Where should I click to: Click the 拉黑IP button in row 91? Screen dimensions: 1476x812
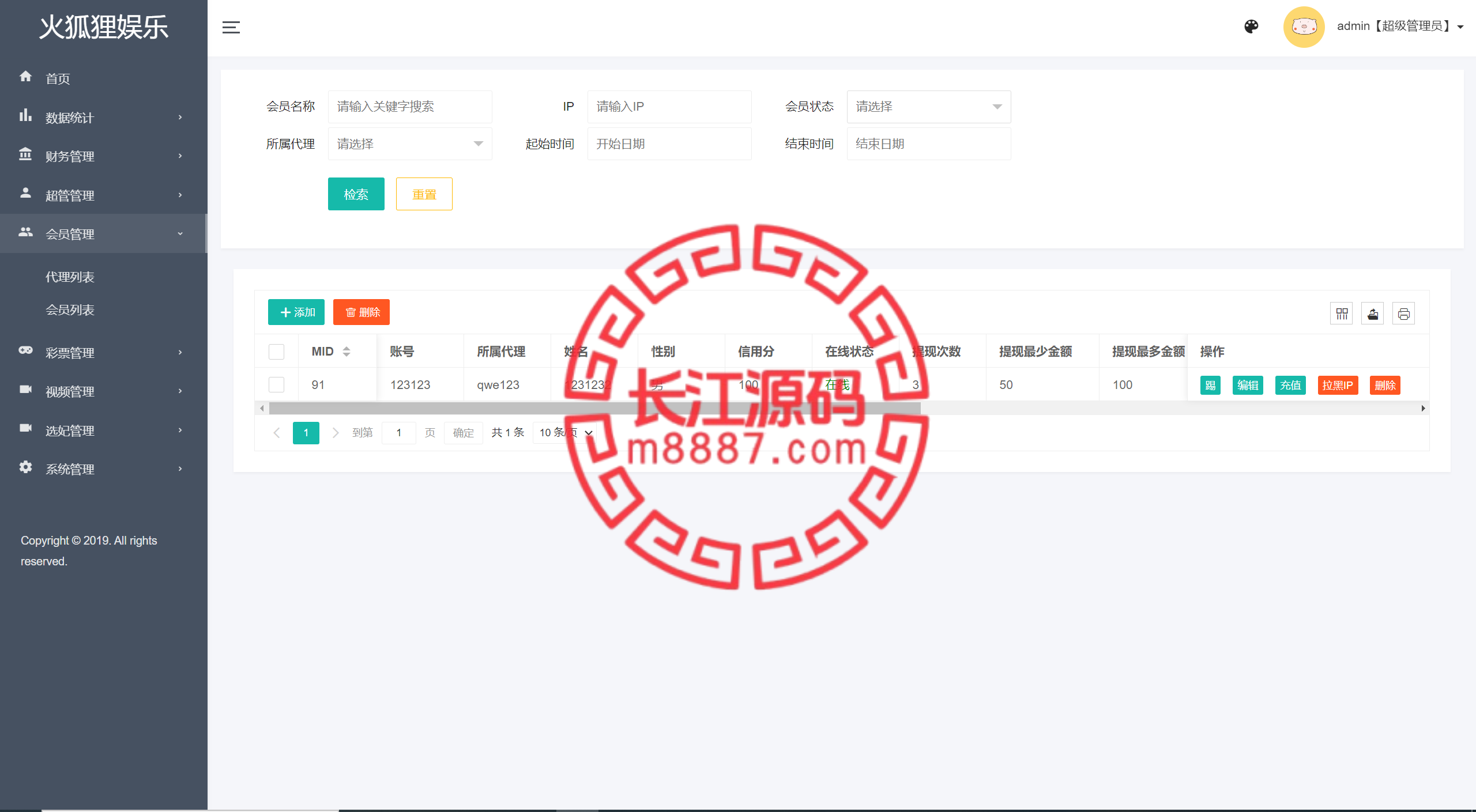click(1338, 386)
